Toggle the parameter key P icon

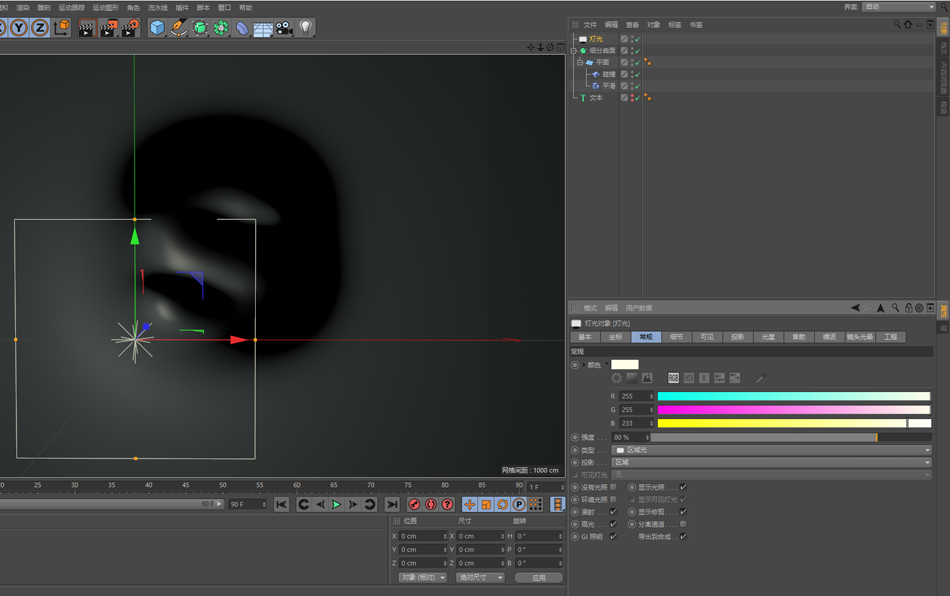(x=519, y=504)
